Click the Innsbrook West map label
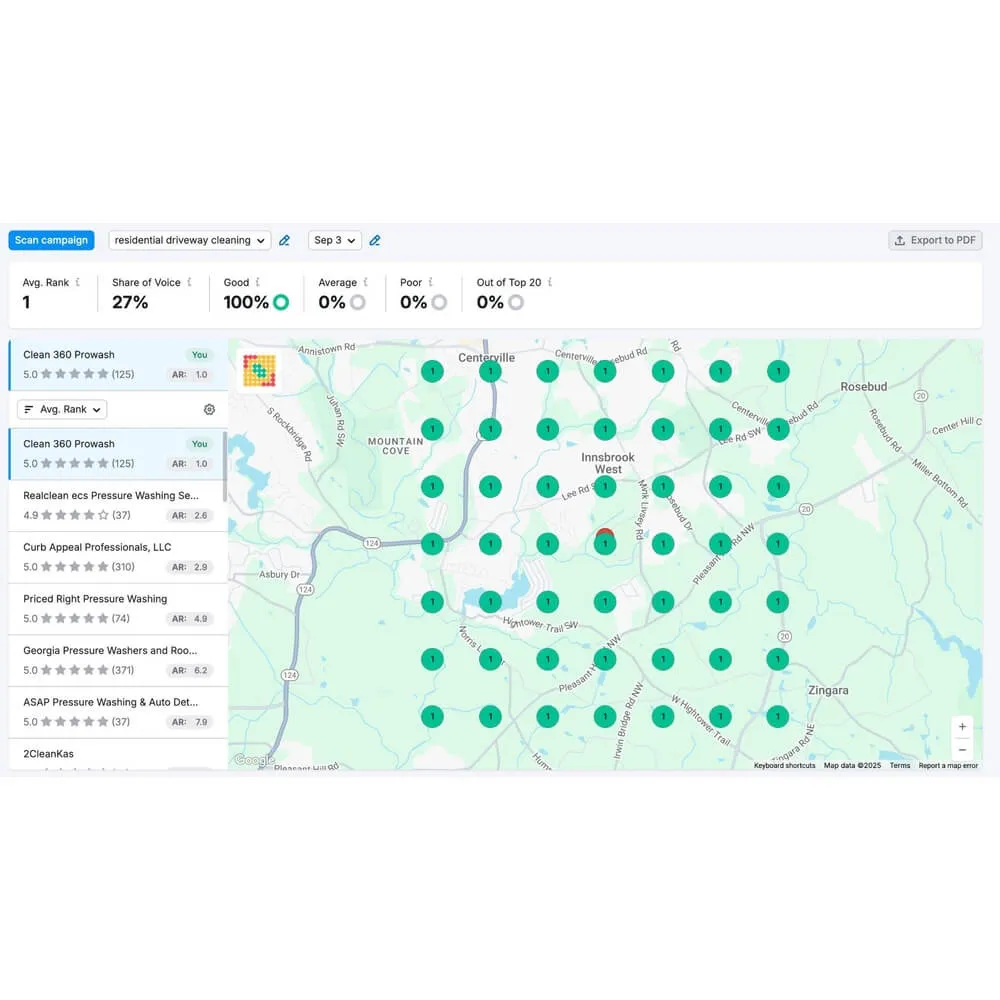 [x=608, y=463]
